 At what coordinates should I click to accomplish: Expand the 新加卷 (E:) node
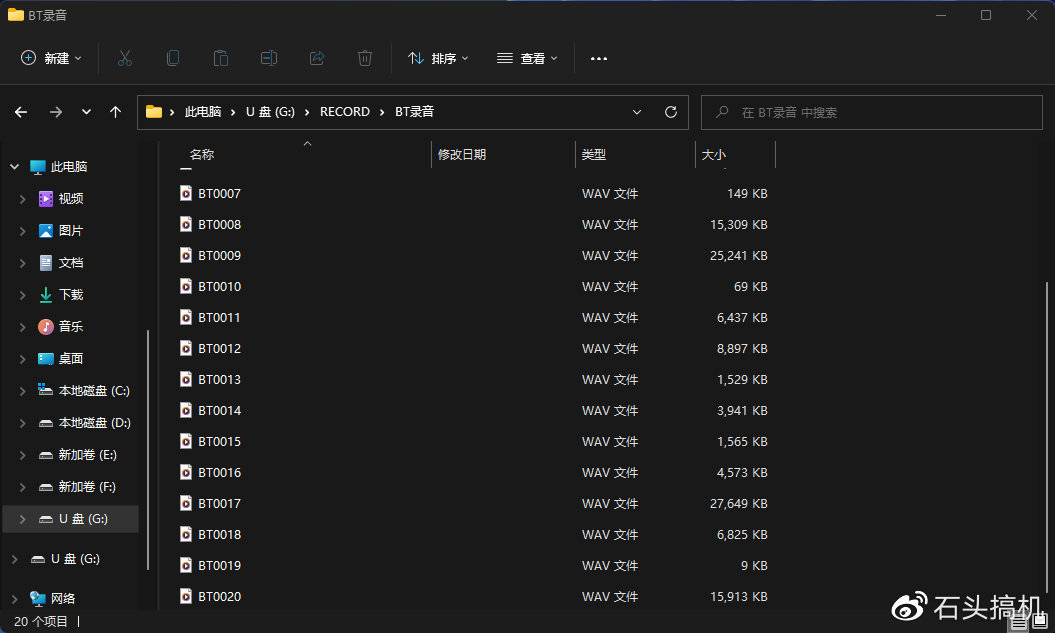[22, 455]
